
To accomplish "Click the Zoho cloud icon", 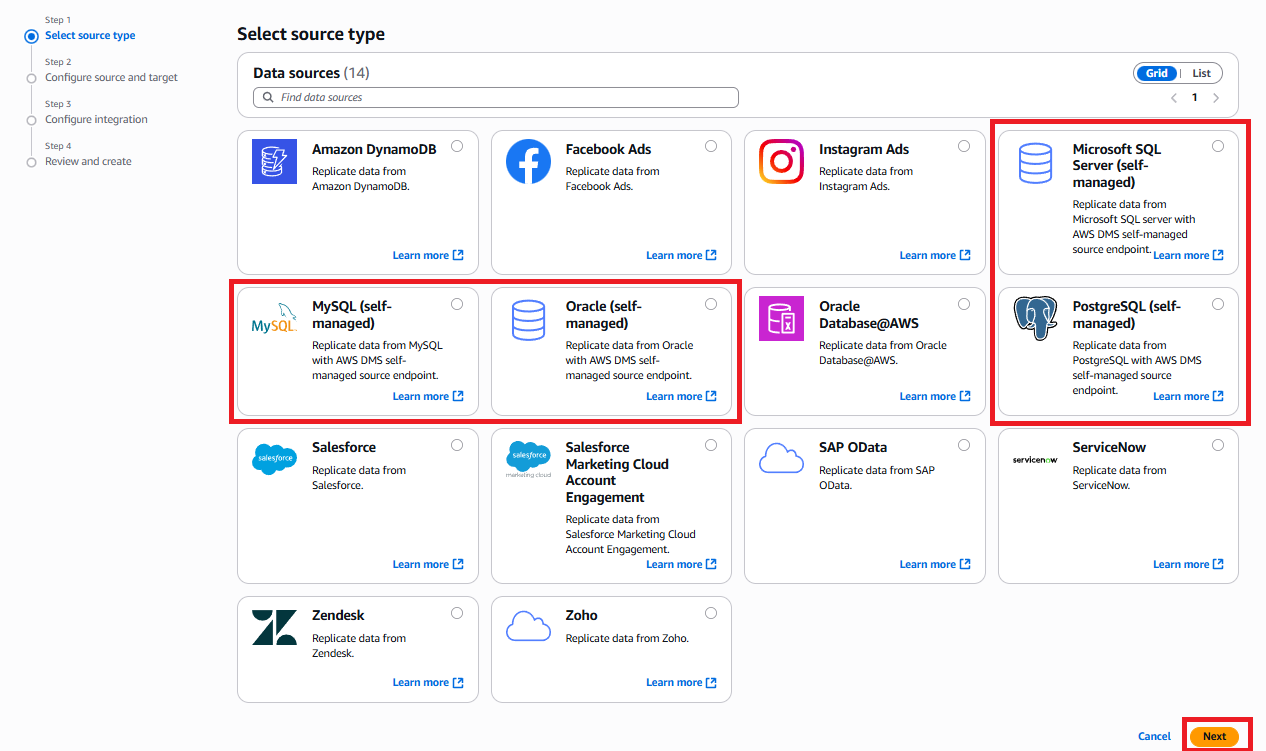I will pos(528,626).
